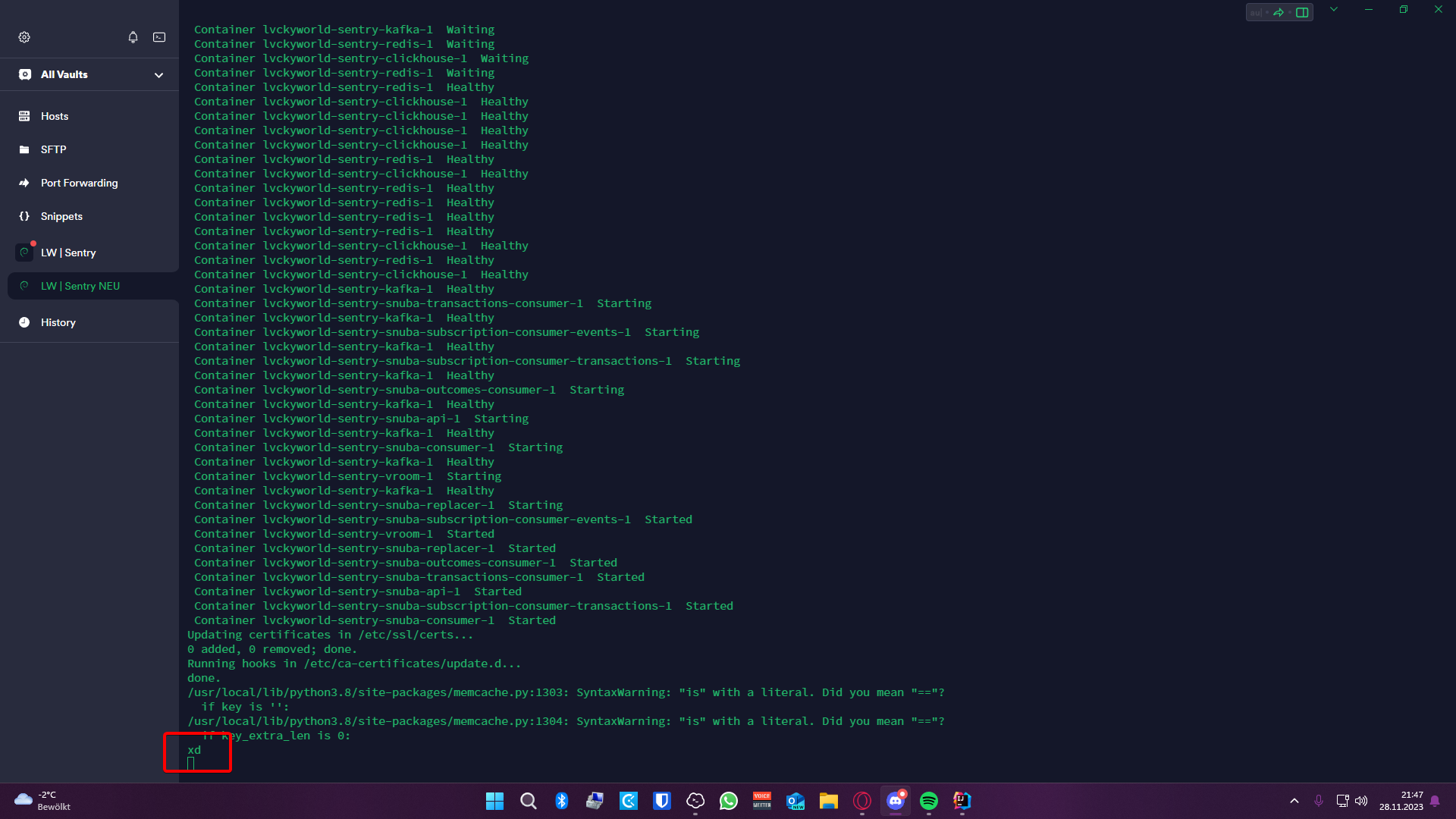Open the Hosts section

point(55,116)
